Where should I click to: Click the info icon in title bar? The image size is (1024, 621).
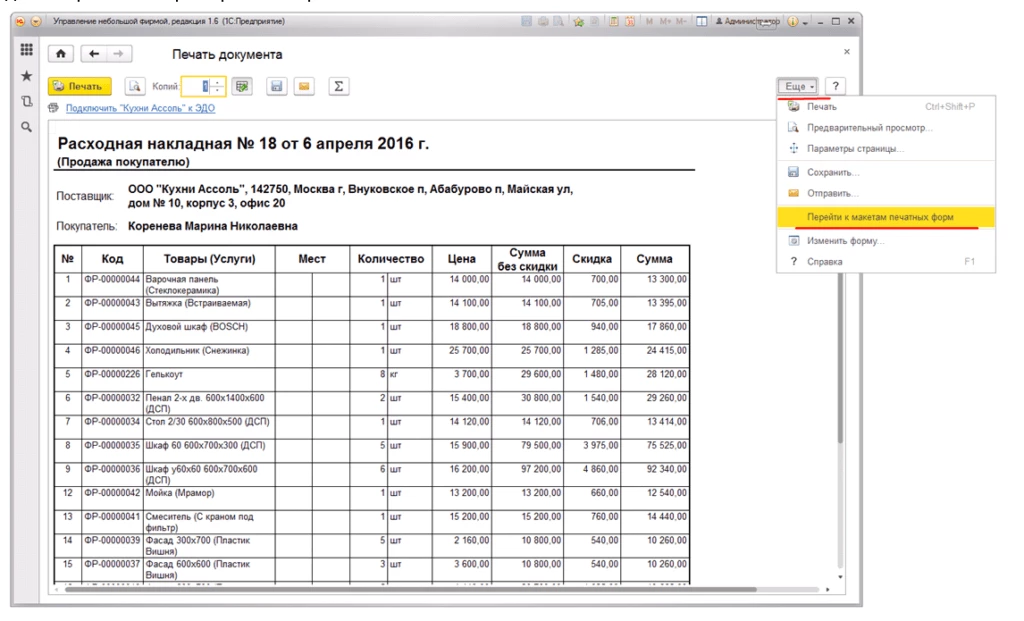pyautogui.click(x=792, y=22)
